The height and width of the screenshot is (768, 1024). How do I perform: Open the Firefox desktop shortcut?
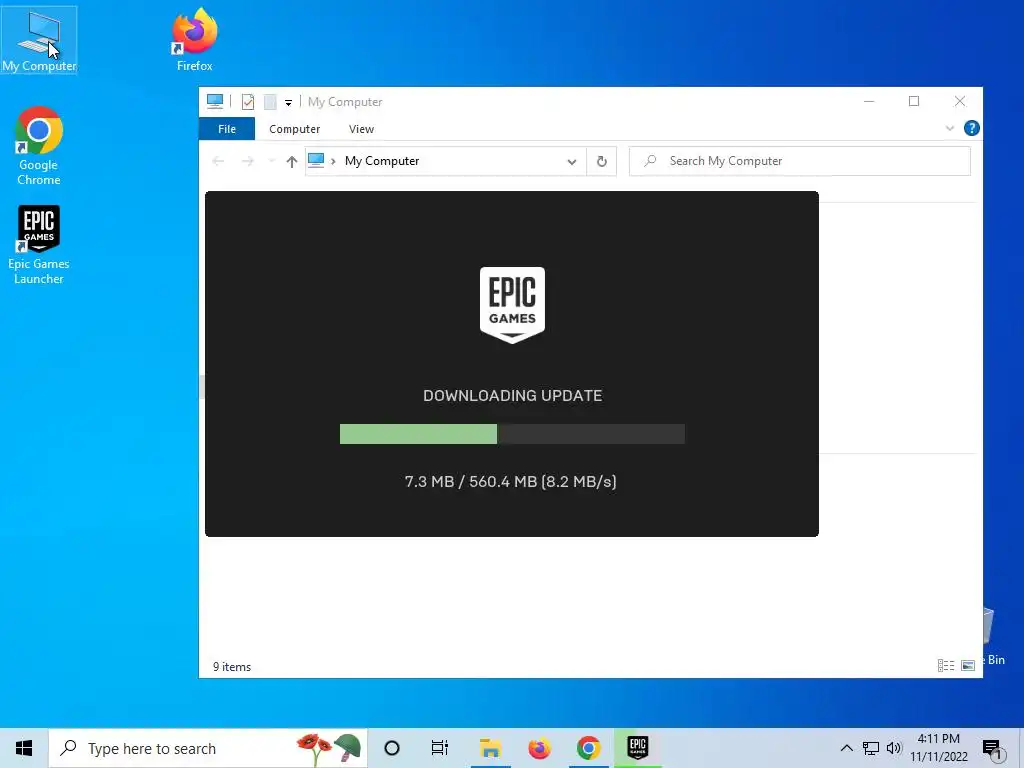coord(195,40)
